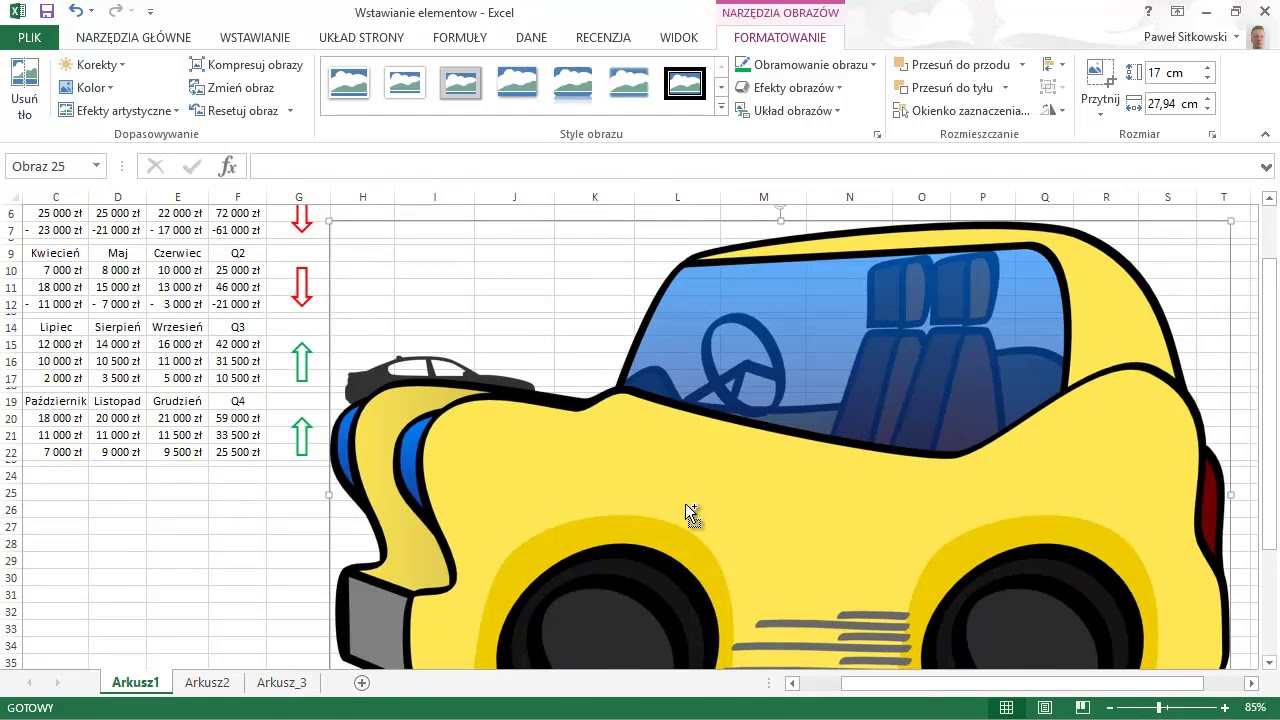Expand the formula bar with the arrow
This screenshot has width=1280, height=720.
(x=1266, y=167)
